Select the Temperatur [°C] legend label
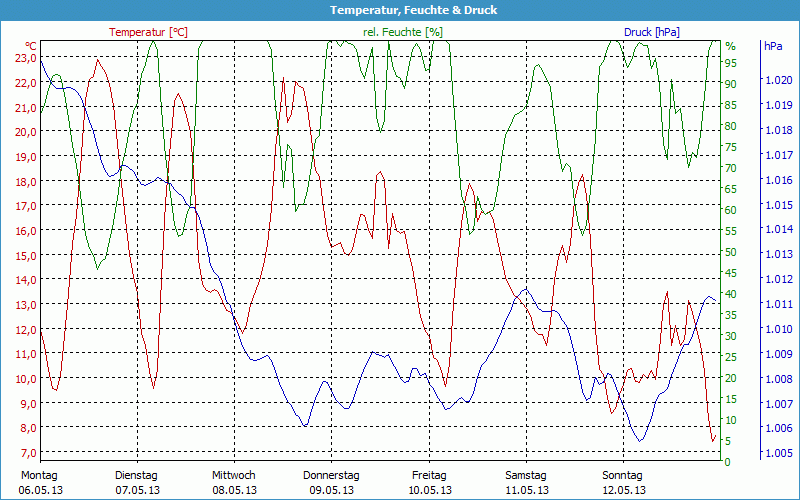 coord(148,32)
